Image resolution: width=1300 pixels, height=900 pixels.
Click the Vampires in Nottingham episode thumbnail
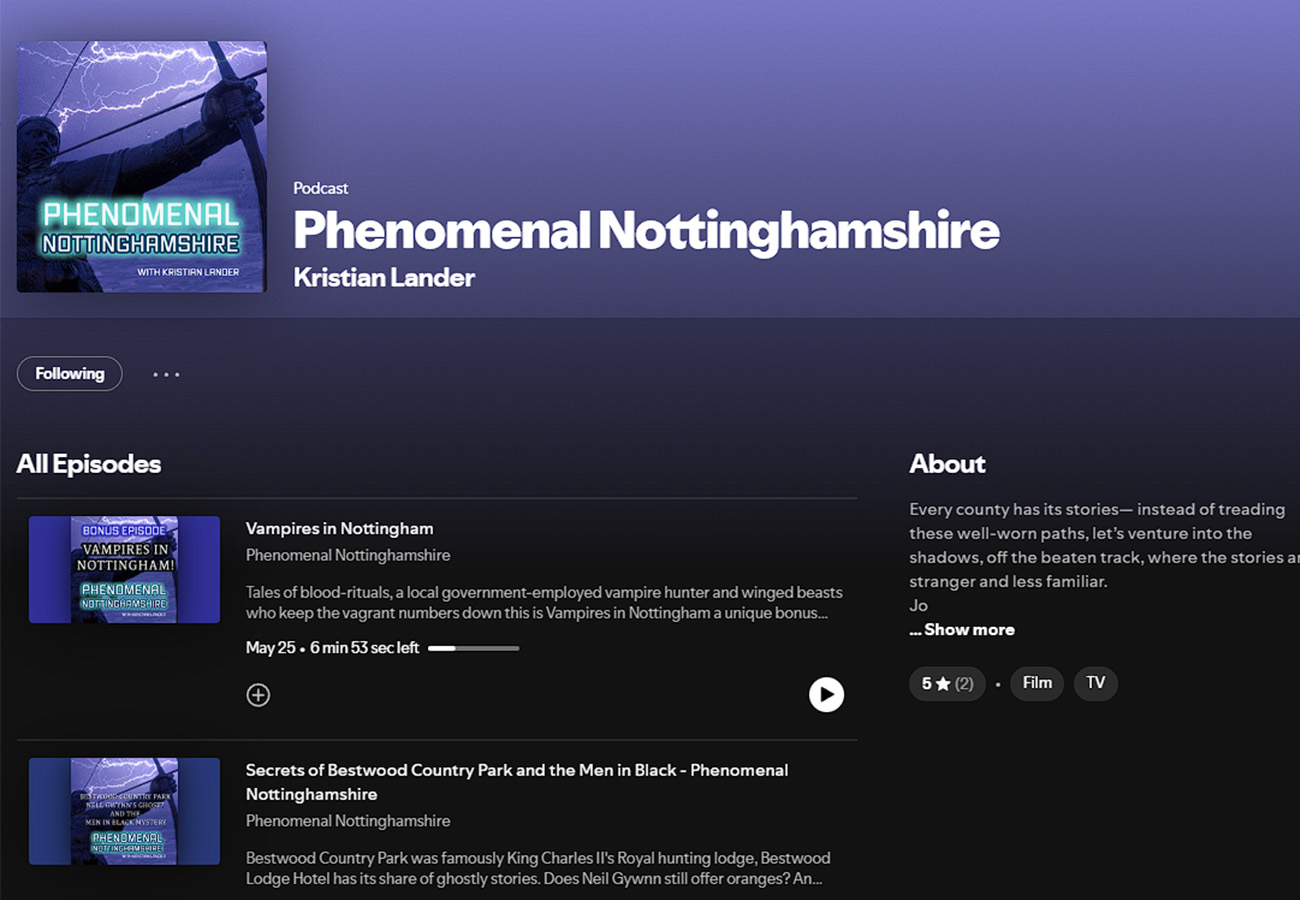tap(124, 570)
